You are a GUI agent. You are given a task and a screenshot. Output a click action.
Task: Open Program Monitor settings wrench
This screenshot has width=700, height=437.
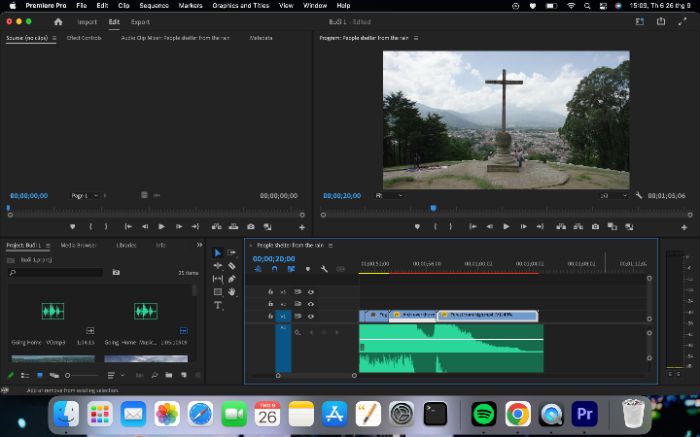(639, 196)
